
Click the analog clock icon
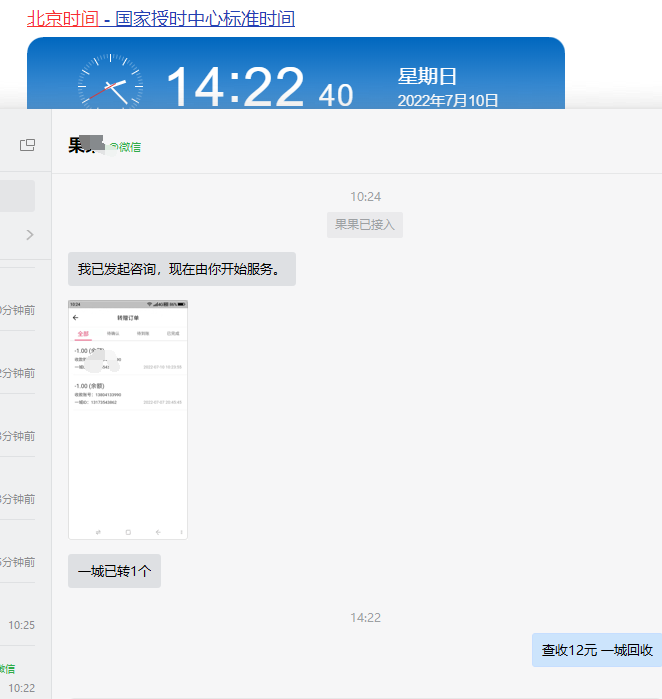click(109, 86)
